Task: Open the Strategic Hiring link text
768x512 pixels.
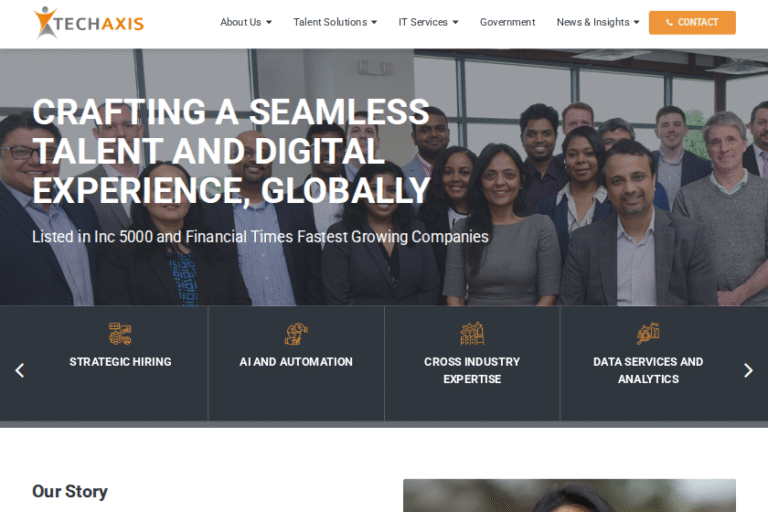Action: (x=120, y=362)
